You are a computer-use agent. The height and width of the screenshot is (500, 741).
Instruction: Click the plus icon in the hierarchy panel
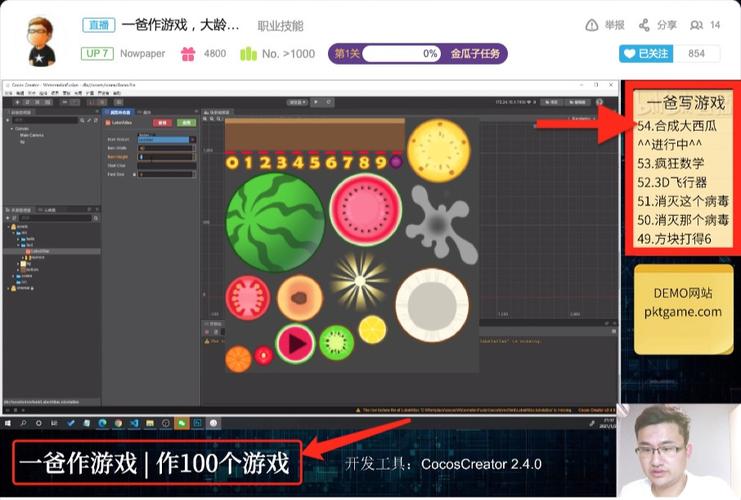coord(9,121)
